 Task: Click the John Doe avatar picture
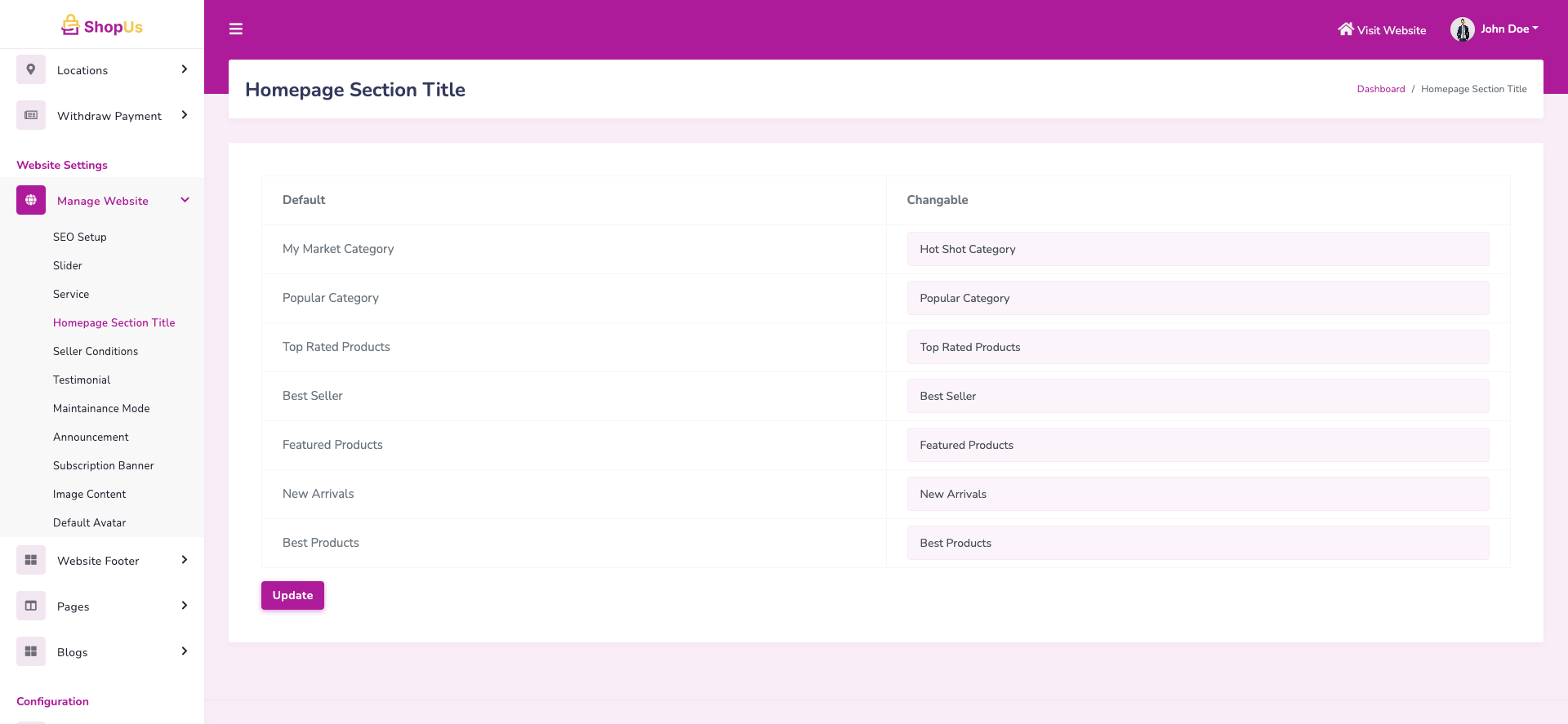click(1462, 29)
